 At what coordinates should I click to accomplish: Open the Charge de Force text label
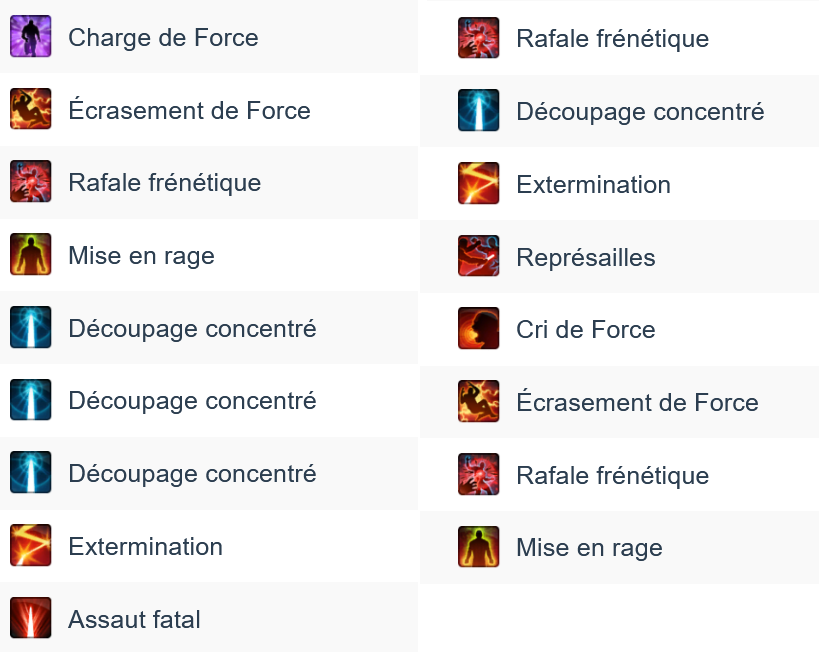click(x=163, y=38)
